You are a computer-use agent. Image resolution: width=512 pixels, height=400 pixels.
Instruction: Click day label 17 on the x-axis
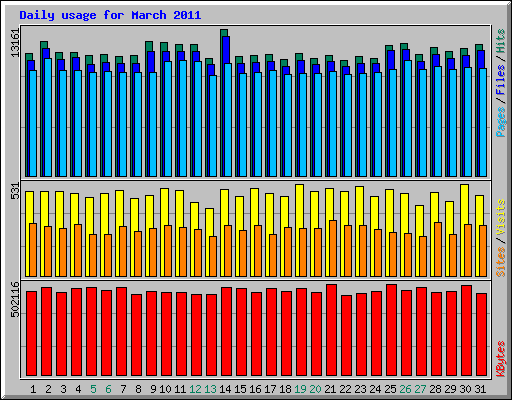[x=270, y=389]
